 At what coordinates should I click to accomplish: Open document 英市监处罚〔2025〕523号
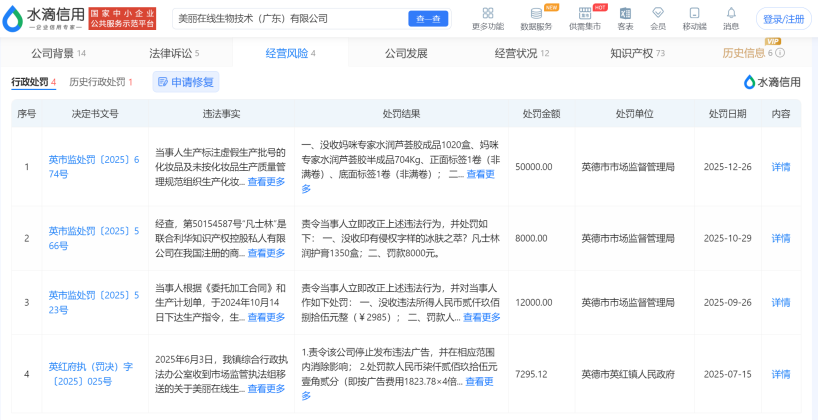pos(94,303)
